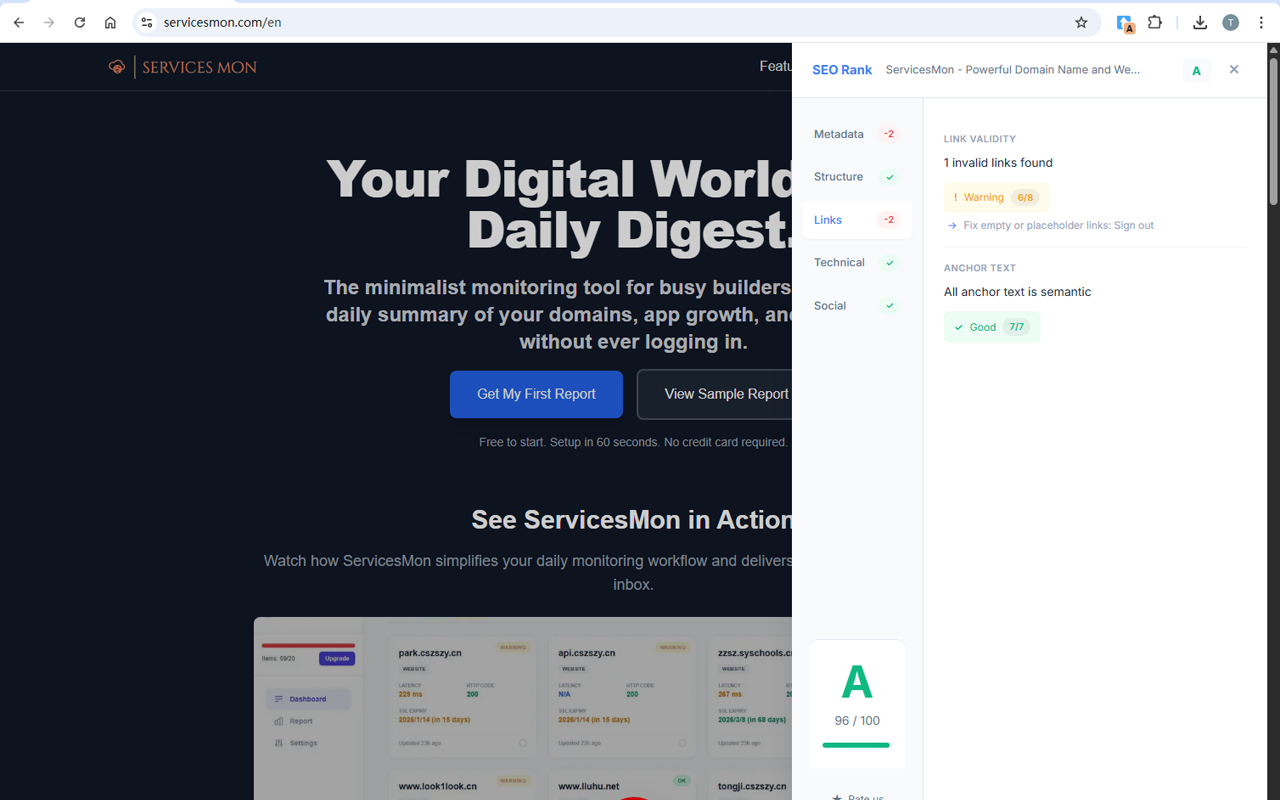1280x800 pixels.
Task: Bookmark this page with the star icon
Action: (1081, 22)
